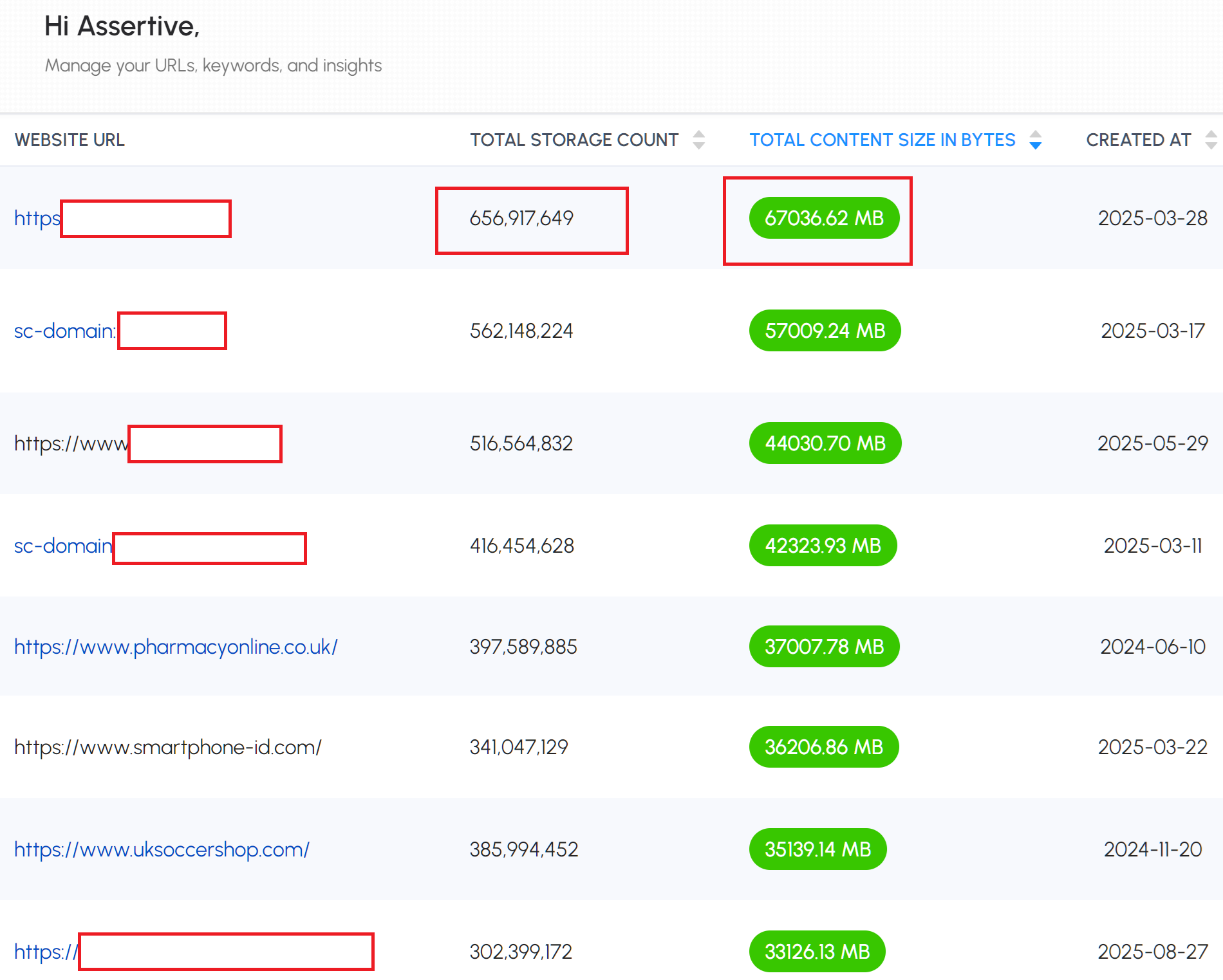Select Total Content Size in Bytes header
The image size is (1223, 980).
(x=882, y=140)
